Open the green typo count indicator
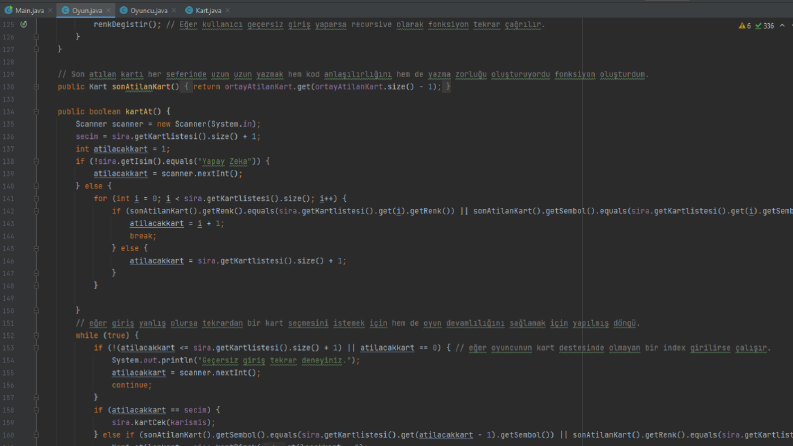Viewport: 793px width, 446px height. click(765, 26)
